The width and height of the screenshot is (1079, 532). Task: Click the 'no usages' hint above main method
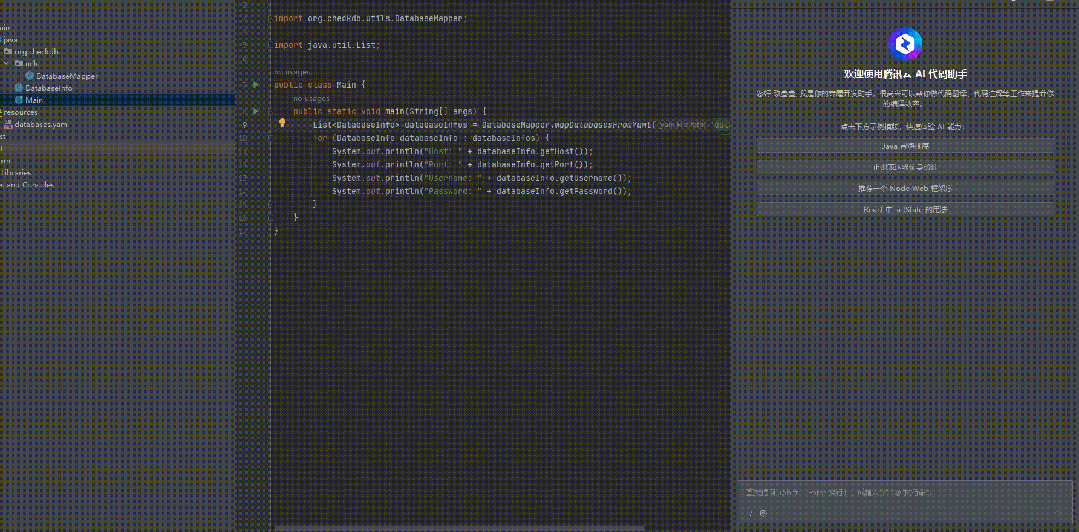(311, 99)
